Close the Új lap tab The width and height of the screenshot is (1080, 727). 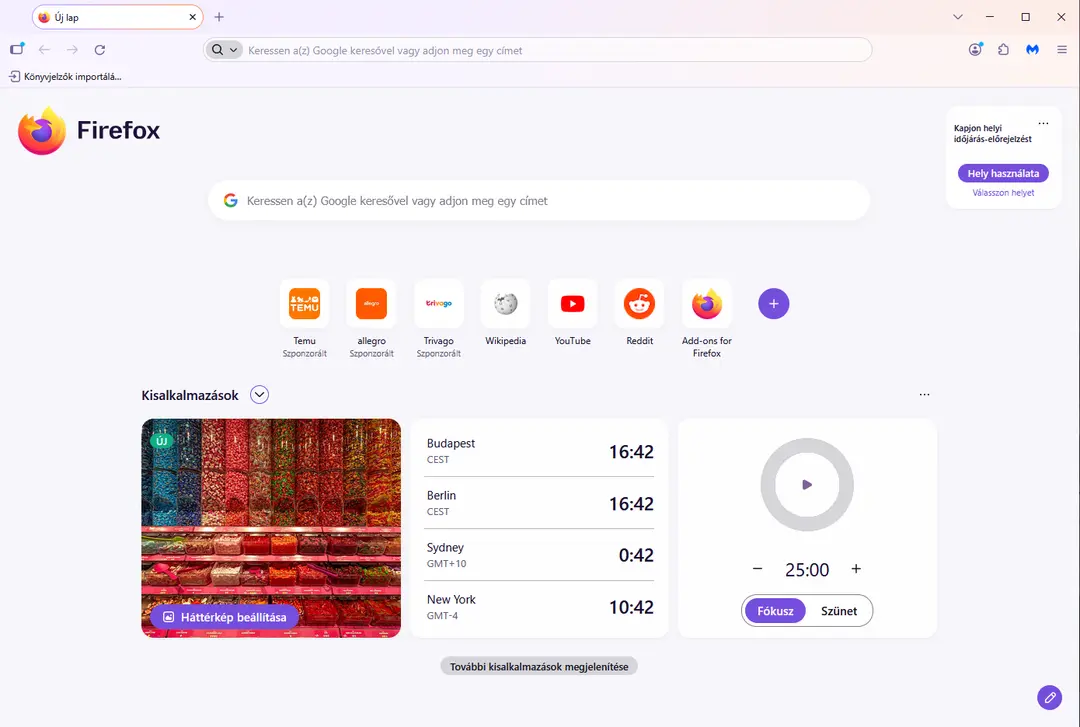[192, 17]
